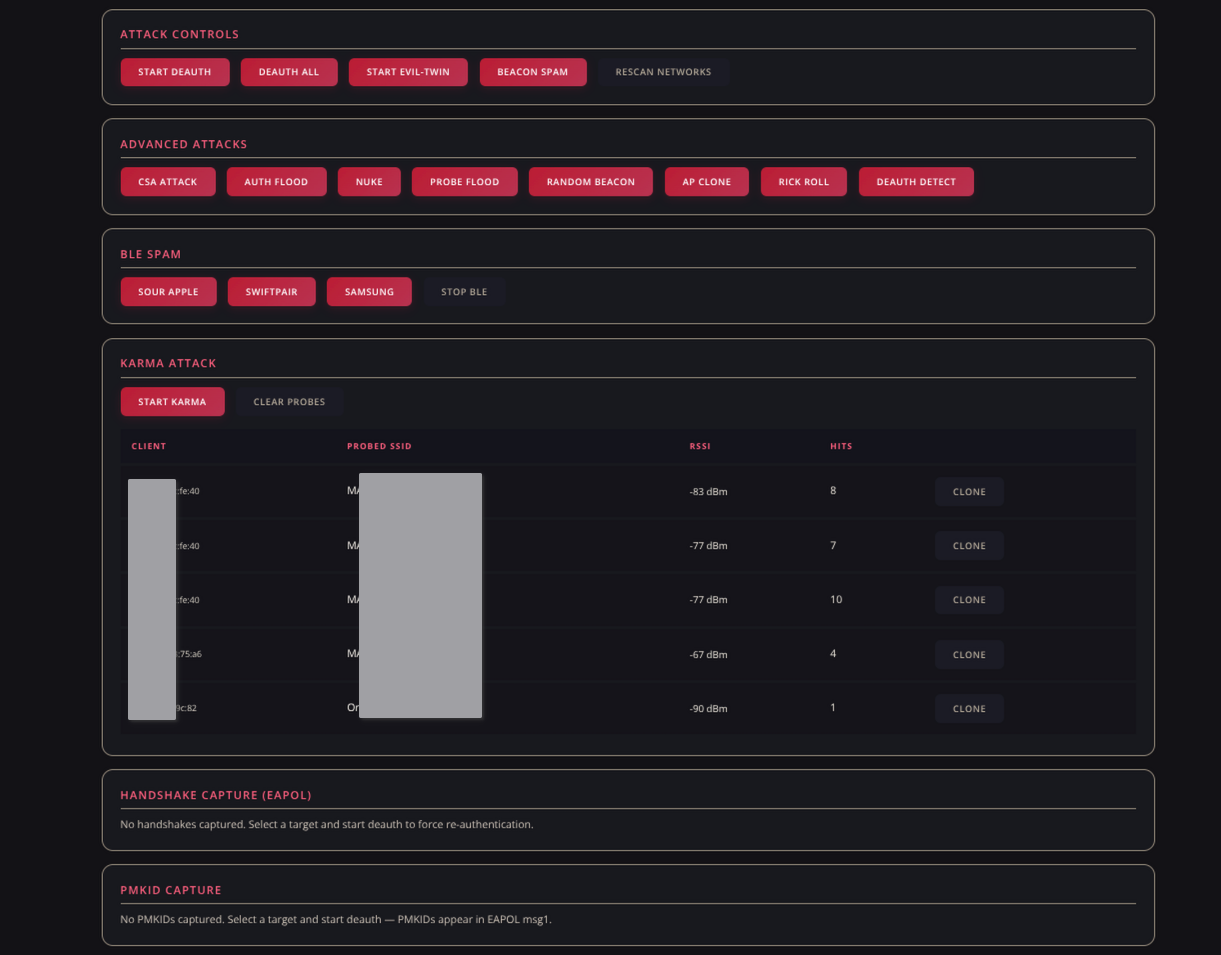Image resolution: width=1221 pixels, height=955 pixels.
Task: Trigger the Rick Roll attack
Action: click(x=804, y=181)
